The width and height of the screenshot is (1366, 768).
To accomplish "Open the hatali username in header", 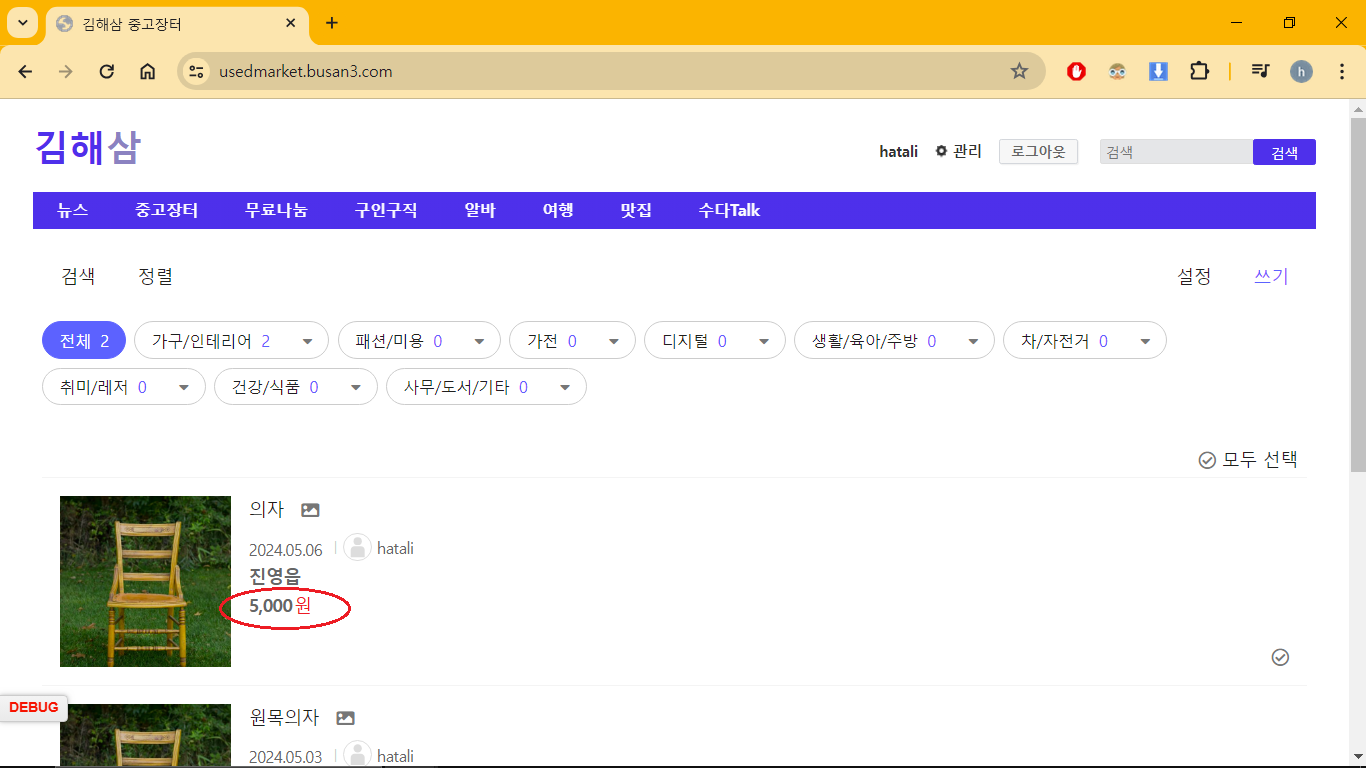I will [x=898, y=152].
